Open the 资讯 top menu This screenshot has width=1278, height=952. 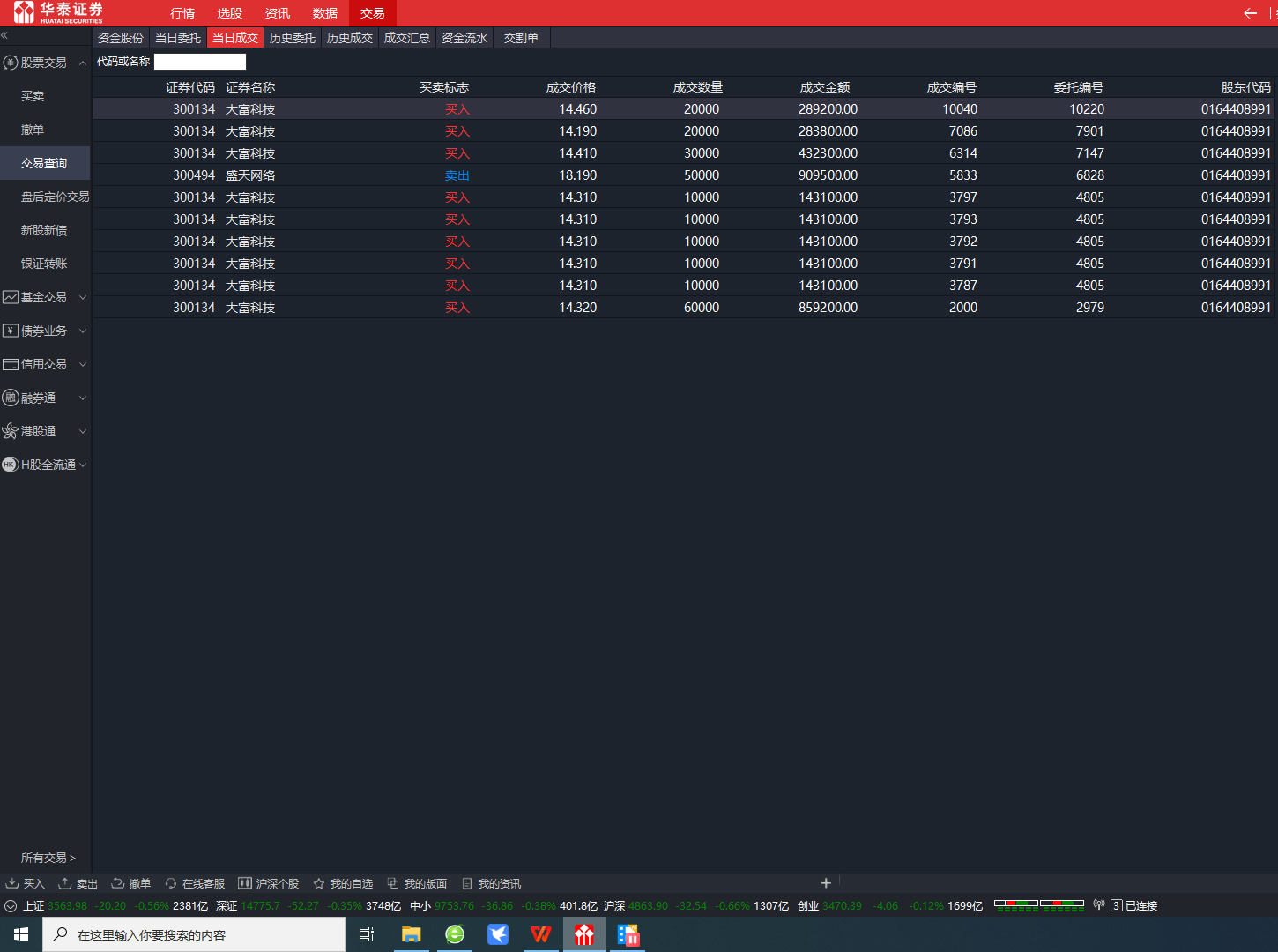point(278,13)
